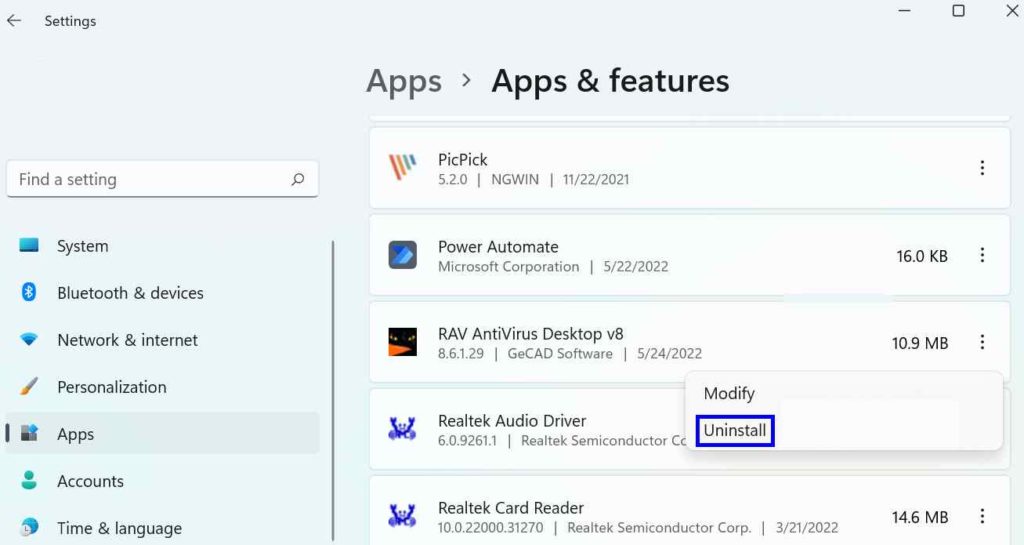Open RAV AntiVirus three-dot options menu

click(982, 342)
